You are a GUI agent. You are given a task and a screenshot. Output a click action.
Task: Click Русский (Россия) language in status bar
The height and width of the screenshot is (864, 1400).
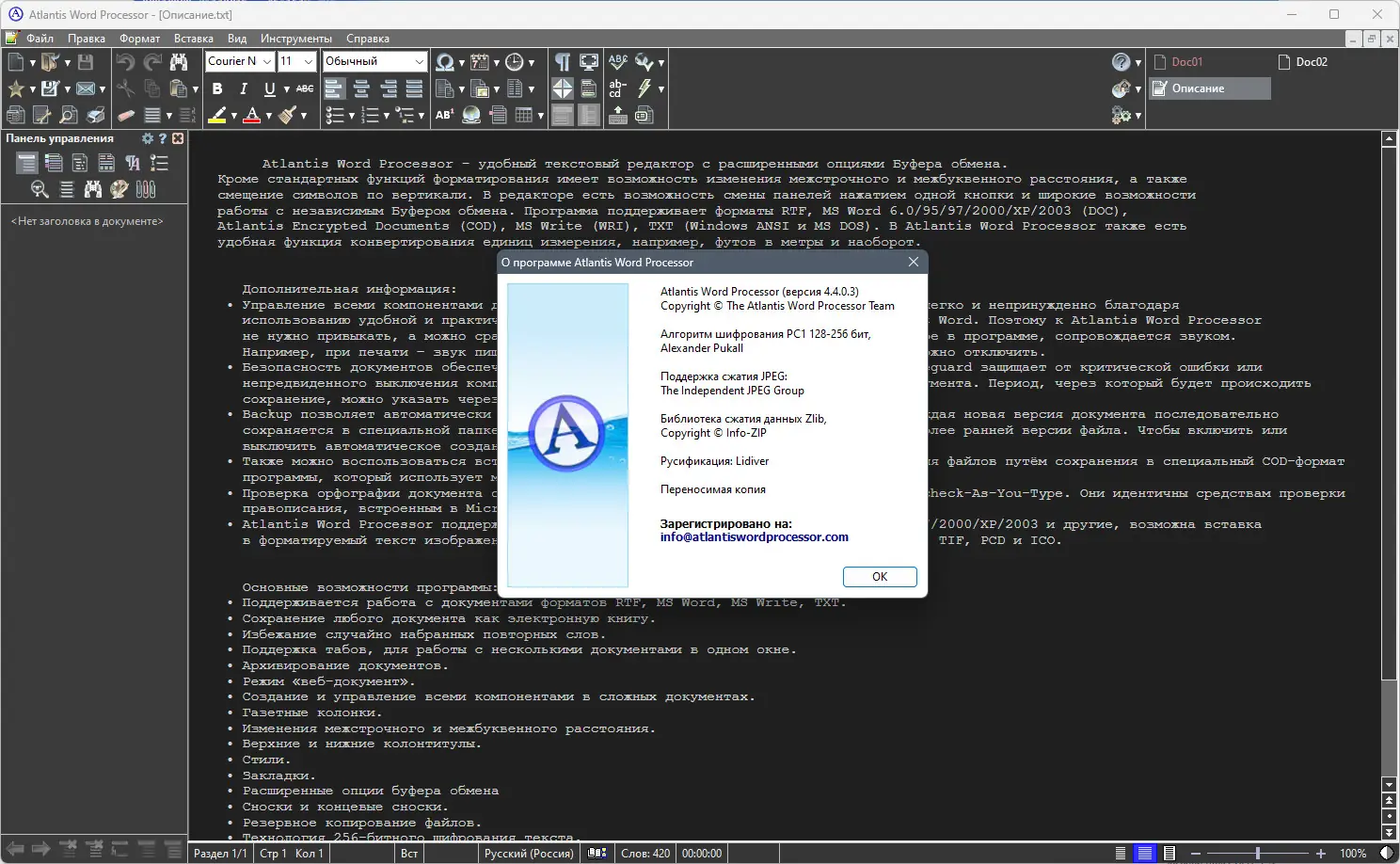(x=529, y=854)
